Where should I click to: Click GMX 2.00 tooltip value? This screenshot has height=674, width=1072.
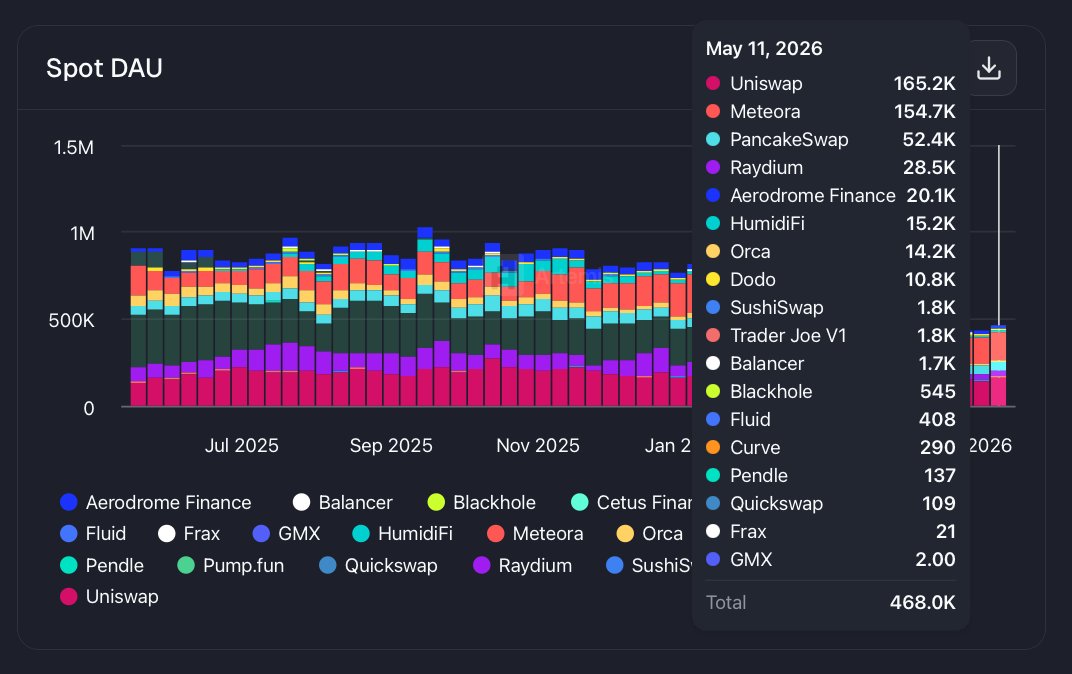(x=935, y=560)
